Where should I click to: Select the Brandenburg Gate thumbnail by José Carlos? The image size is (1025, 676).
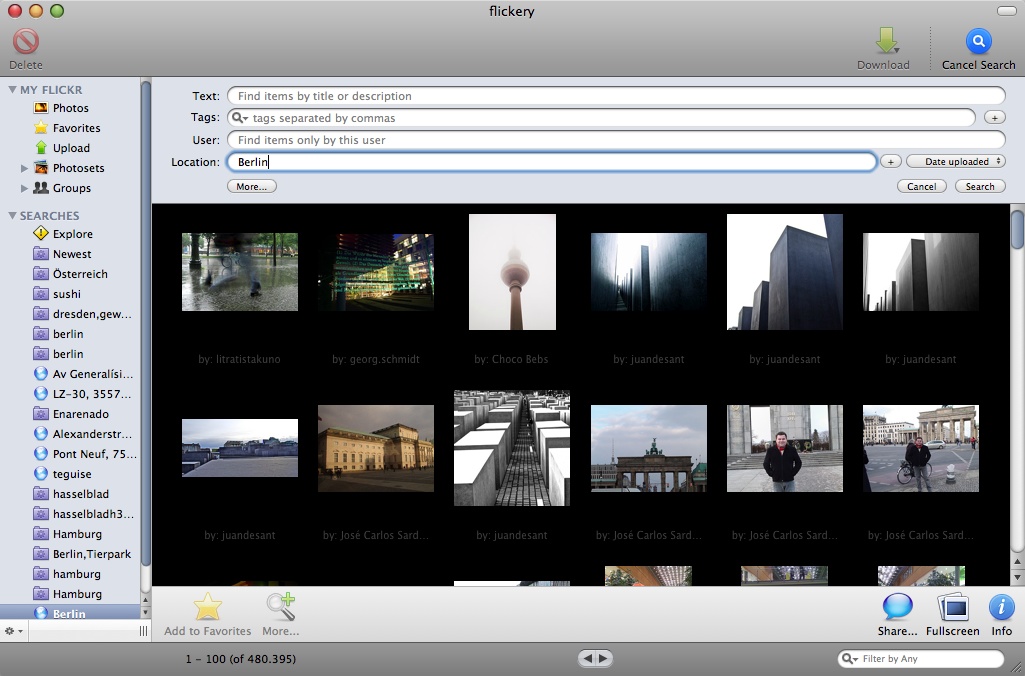[648, 447]
